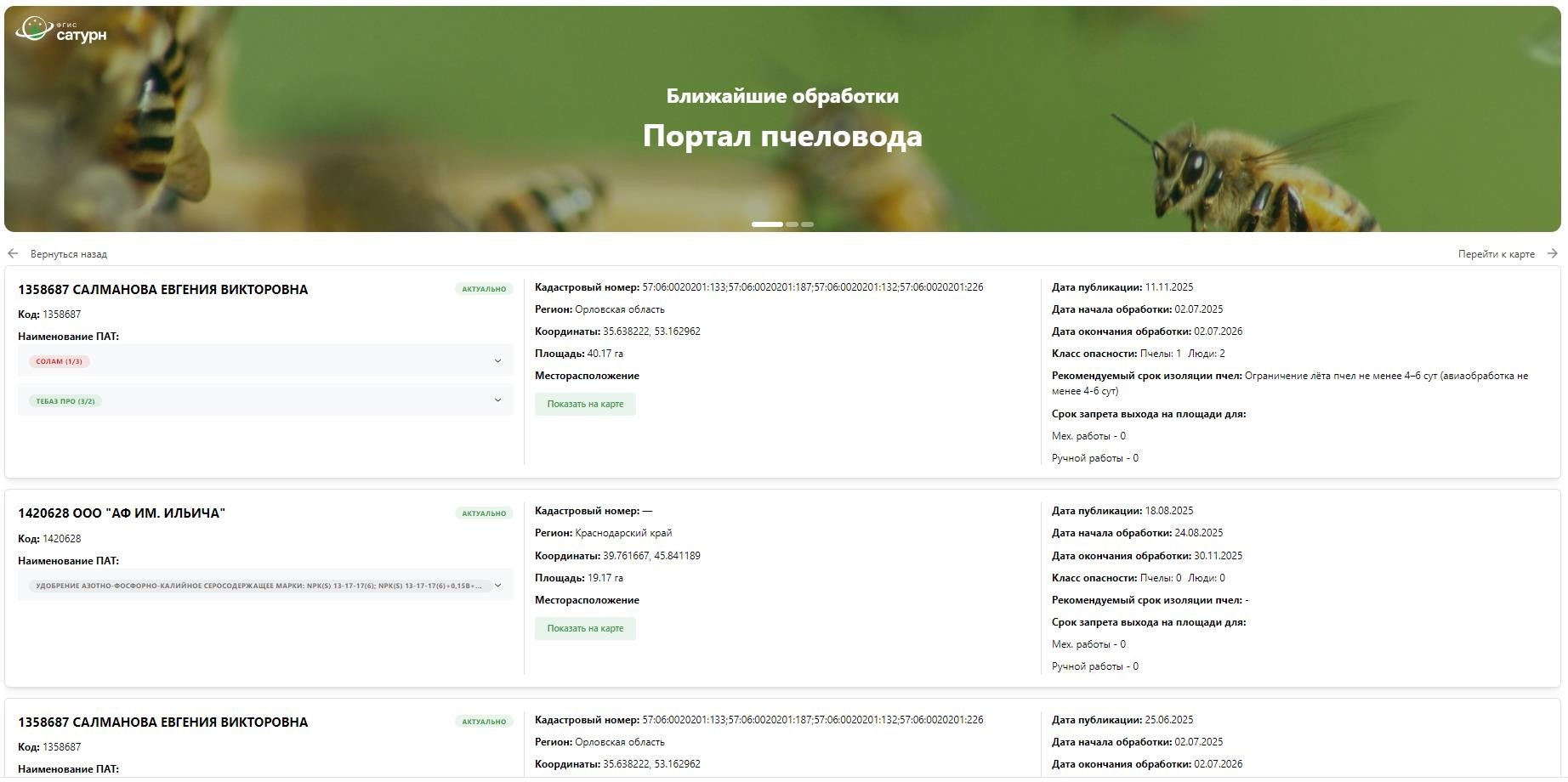This screenshot has height=782, width=1568.
Task: Expand the Удобрение азотно-фосфорно-калийное chevron
Action: pos(497,586)
